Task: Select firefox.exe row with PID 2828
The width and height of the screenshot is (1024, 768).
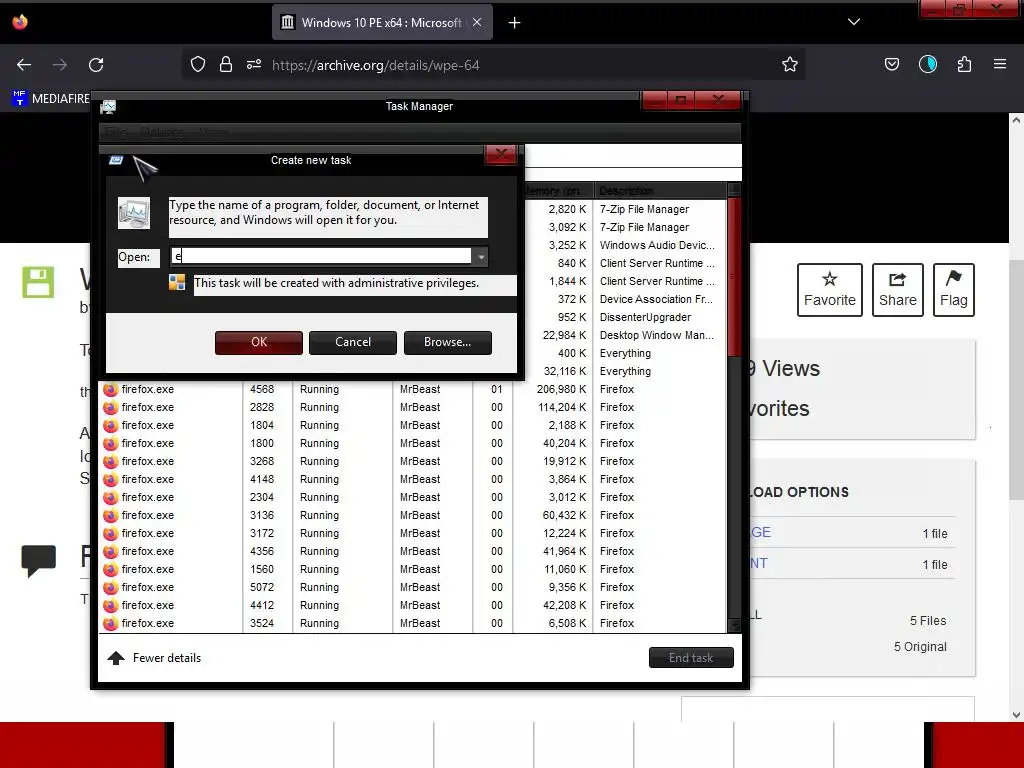Action: click(411, 408)
